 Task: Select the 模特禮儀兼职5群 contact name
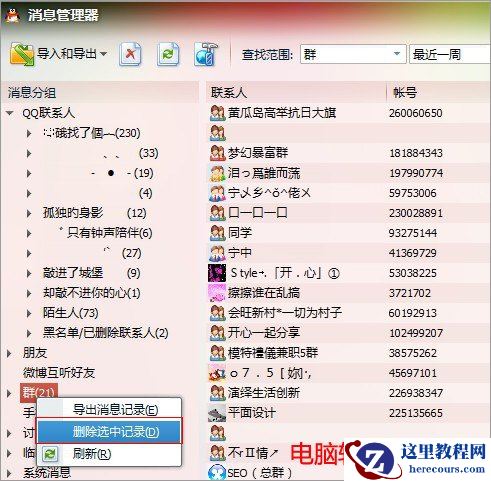point(273,353)
